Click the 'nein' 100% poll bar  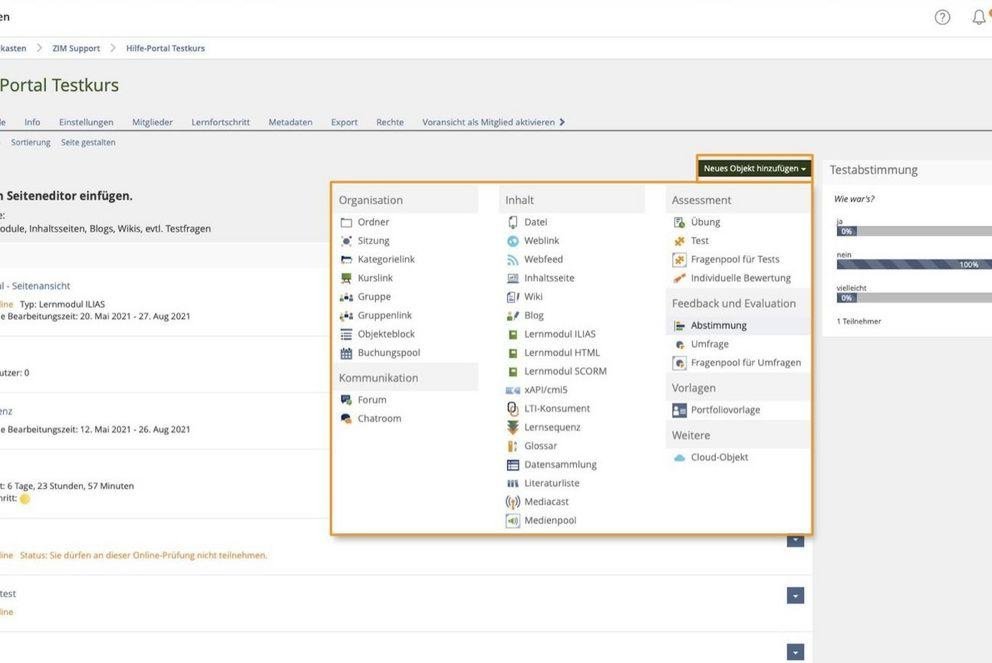coord(914,264)
